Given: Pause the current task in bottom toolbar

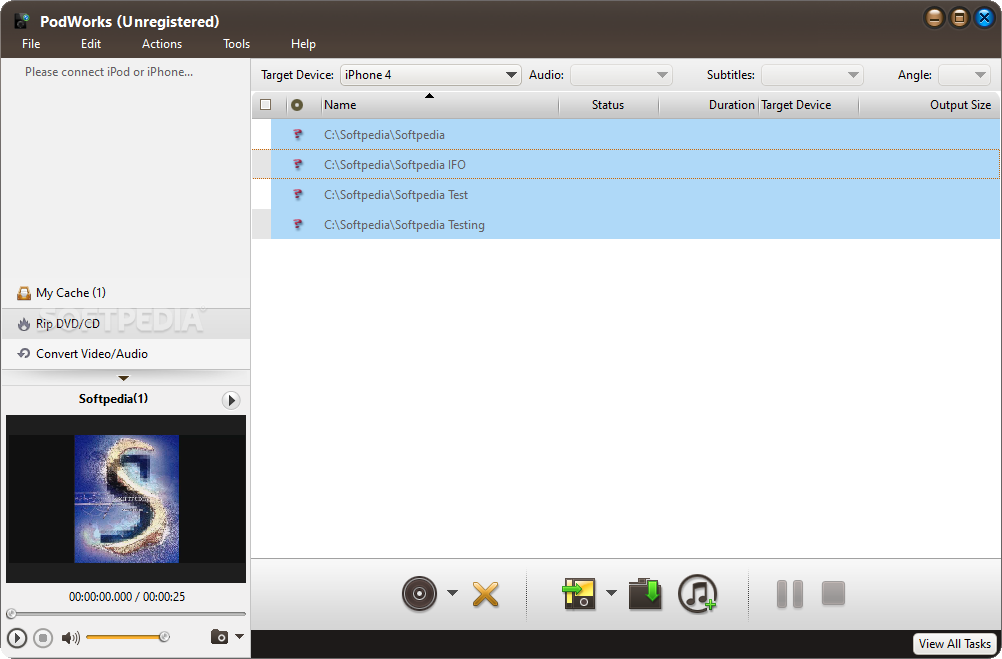Looking at the screenshot, I should tap(790, 594).
